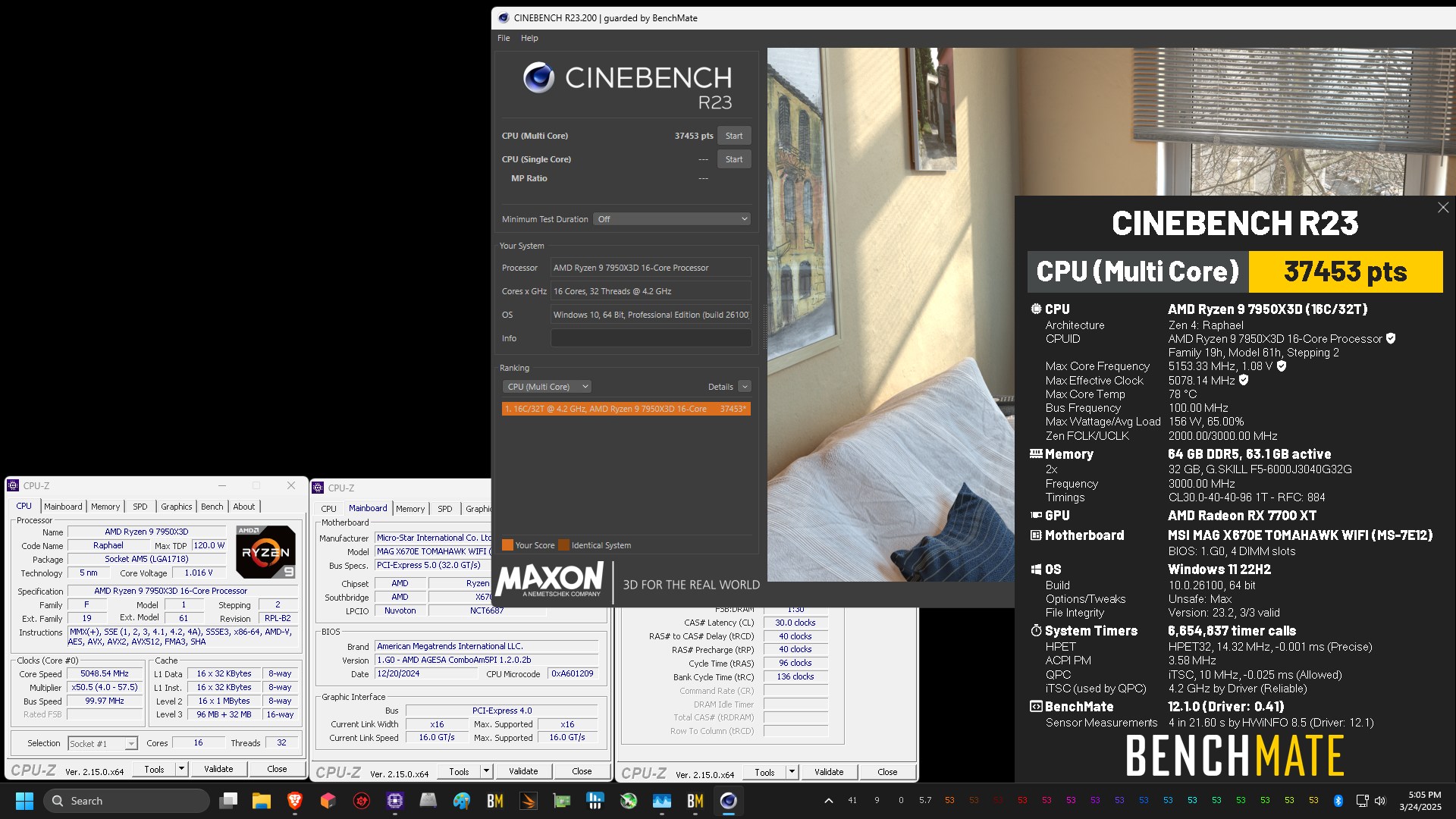Click the System Timers clock icon
The height and width of the screenshot is (819, 1456).
click(1036, 631)
